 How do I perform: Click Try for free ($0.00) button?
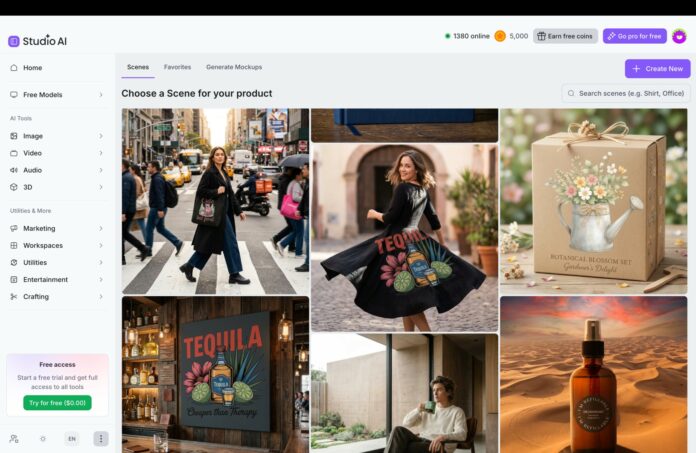pos(57,403)
